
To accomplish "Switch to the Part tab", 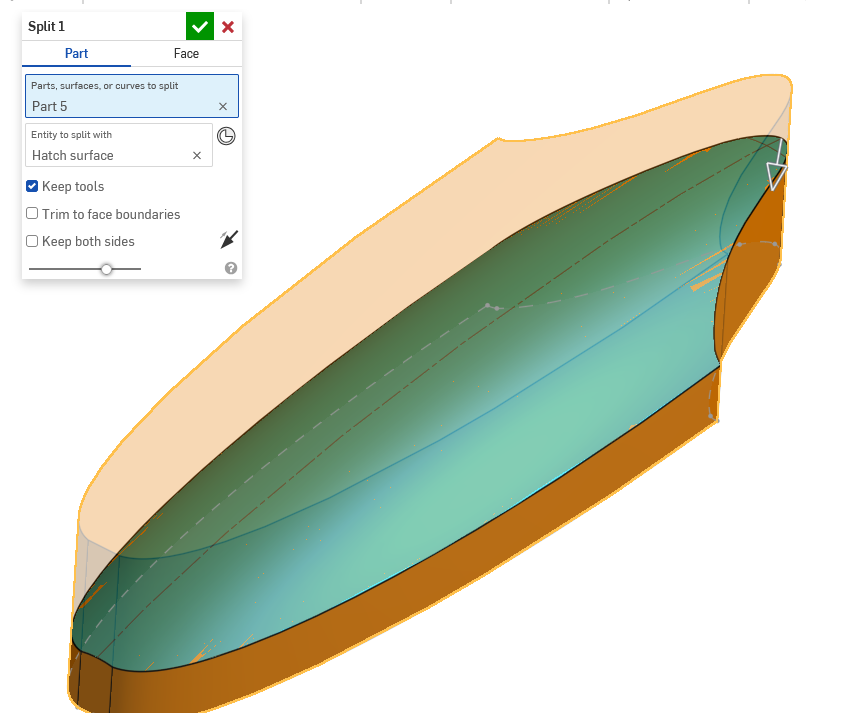I will point(76,53).
